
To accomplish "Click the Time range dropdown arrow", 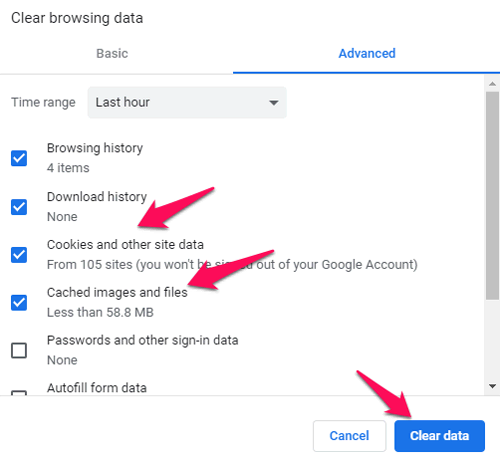I will [274, 103].
